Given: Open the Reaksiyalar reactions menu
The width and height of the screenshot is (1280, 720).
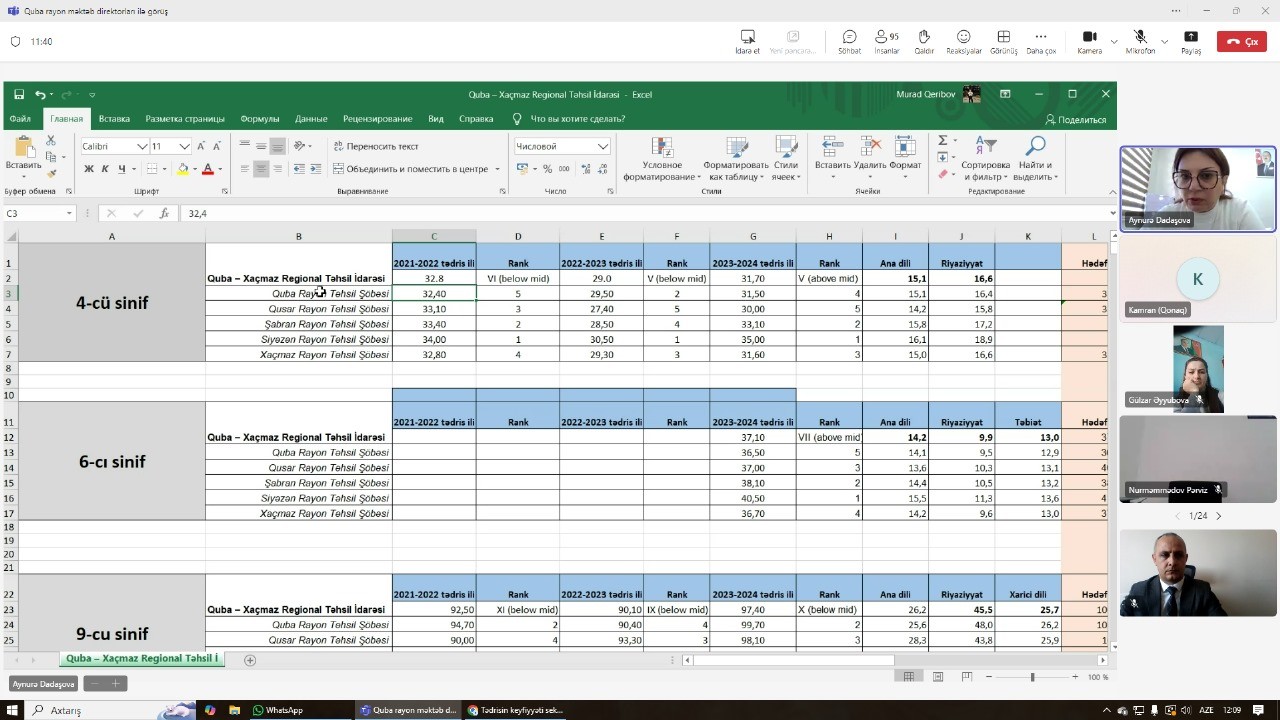Looking at the screenshot, I should tap(963, 41).
